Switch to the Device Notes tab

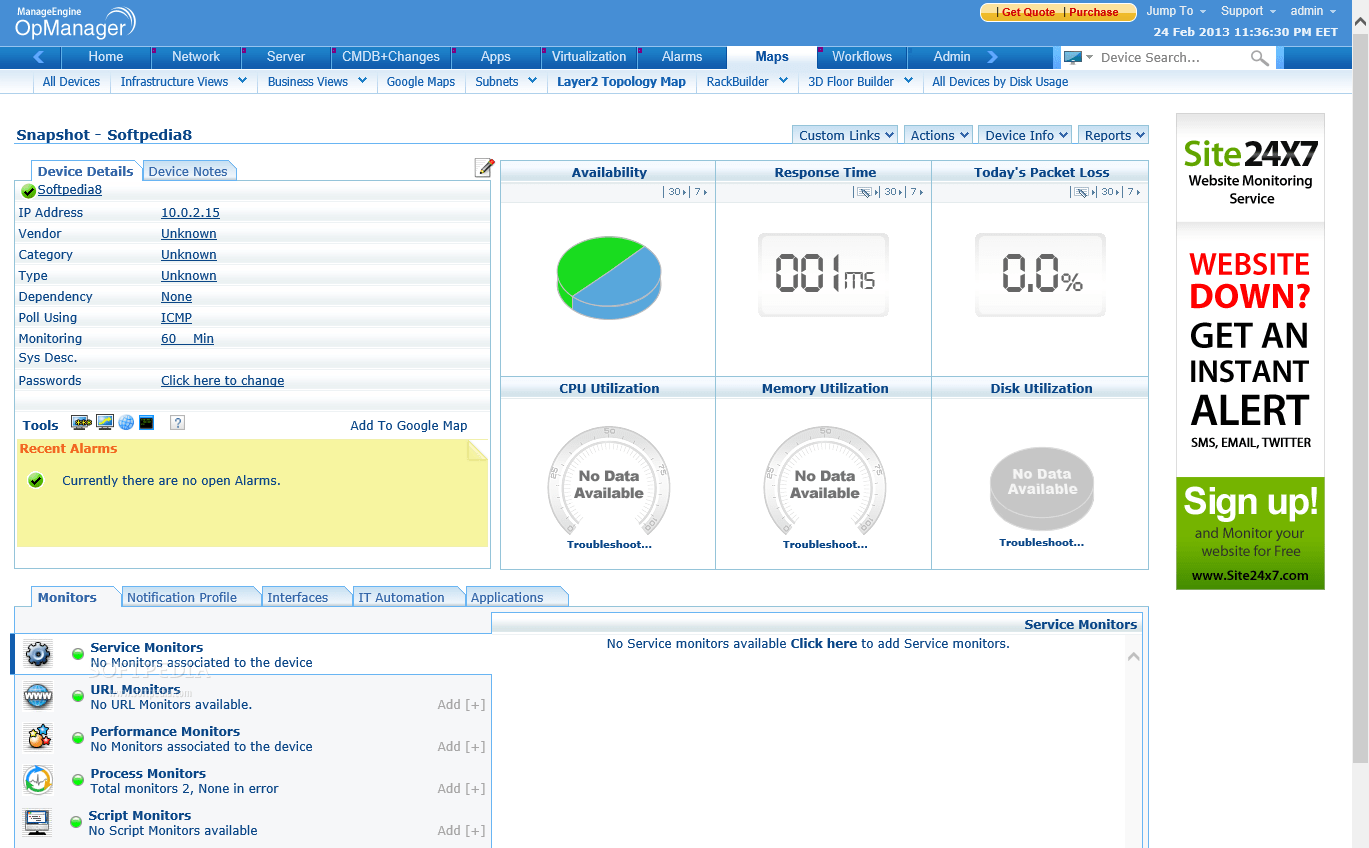pyautogui.click(x=188, y=171)
